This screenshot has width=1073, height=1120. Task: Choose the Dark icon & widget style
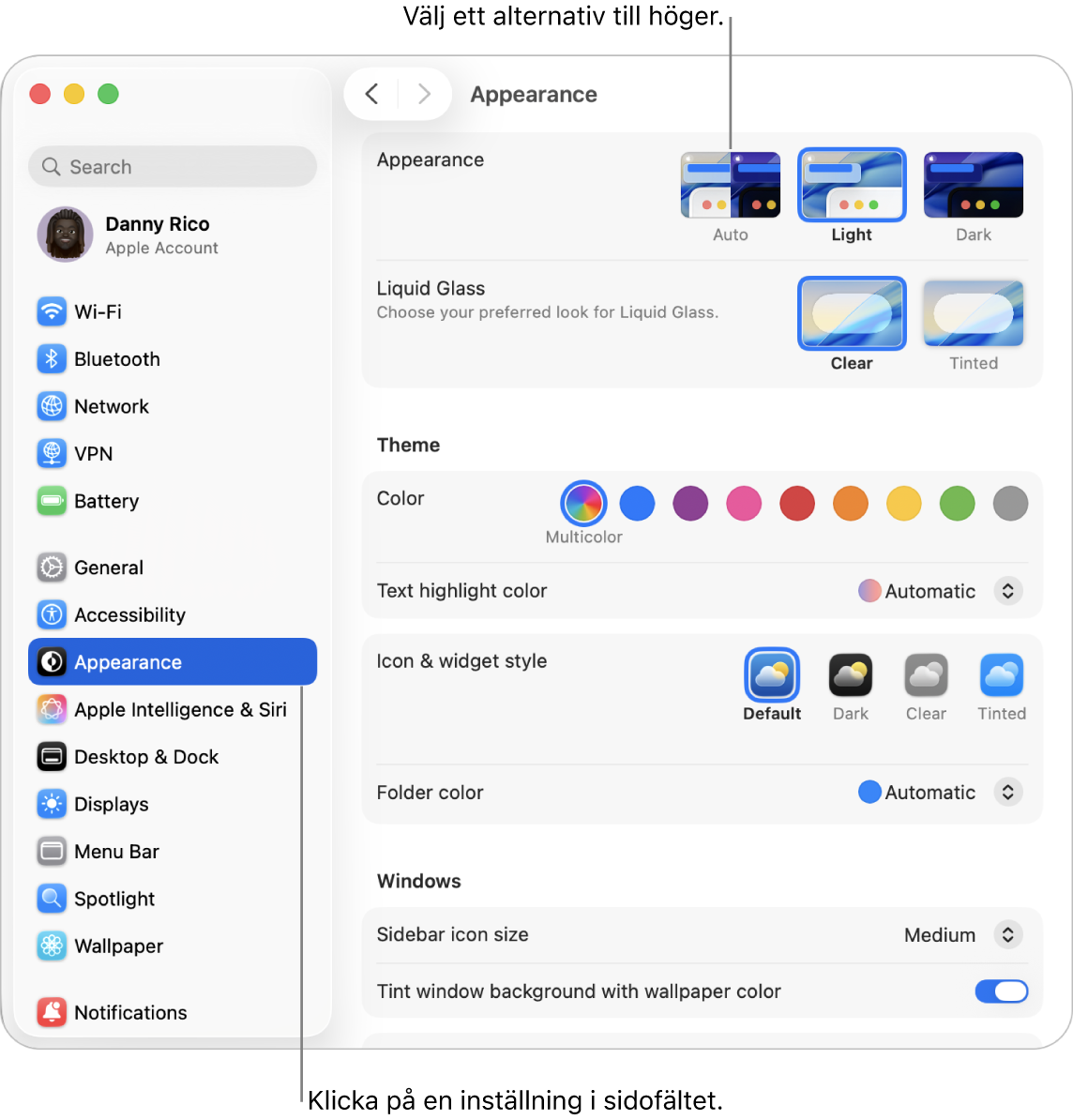(x=850, y=675)
